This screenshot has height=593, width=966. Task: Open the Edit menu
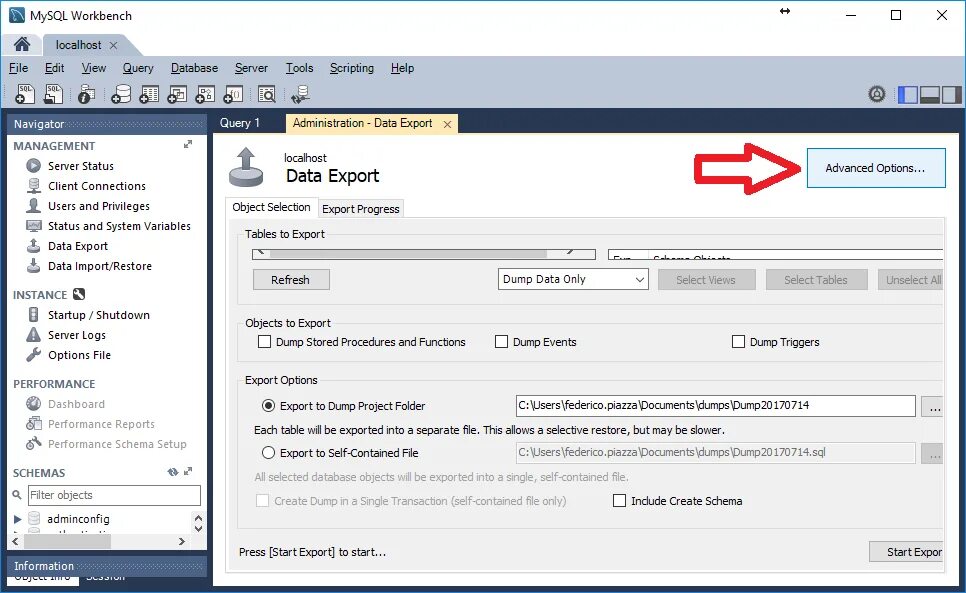[54, 68]
